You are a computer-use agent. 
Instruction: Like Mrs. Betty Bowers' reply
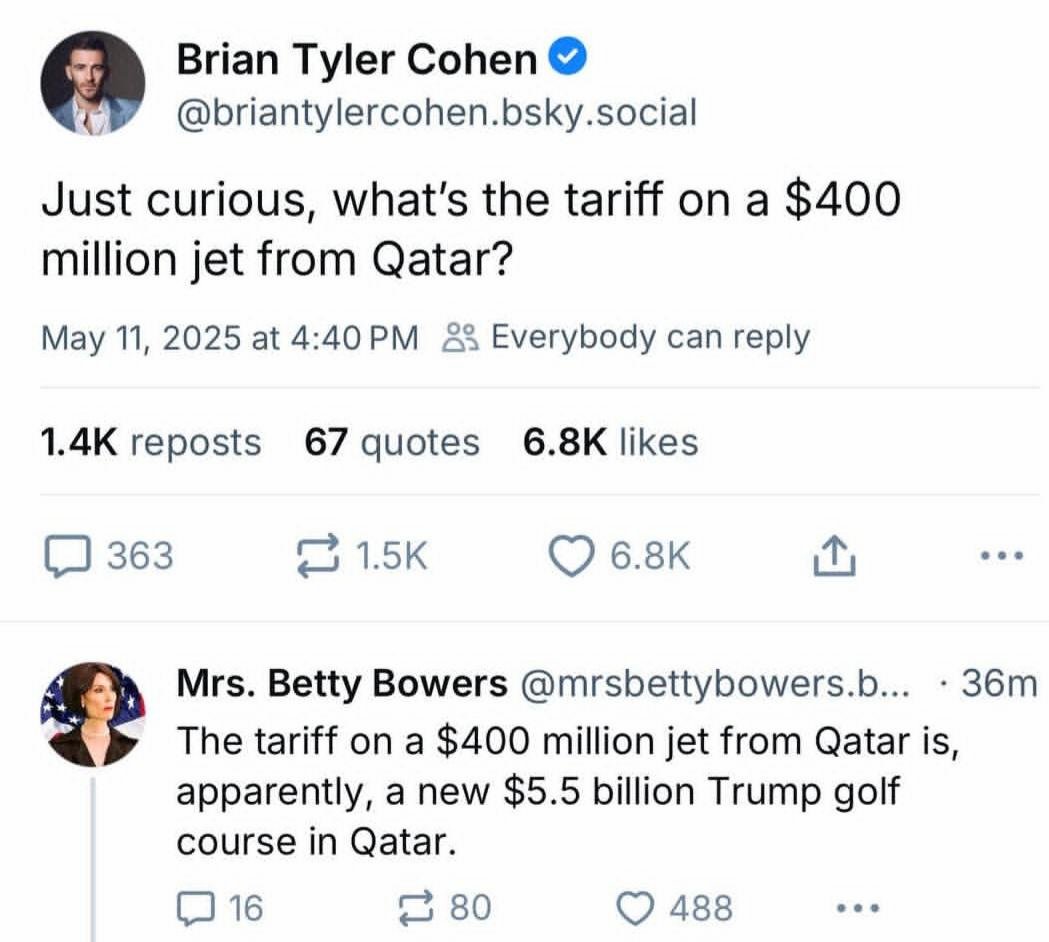[634, 908]
